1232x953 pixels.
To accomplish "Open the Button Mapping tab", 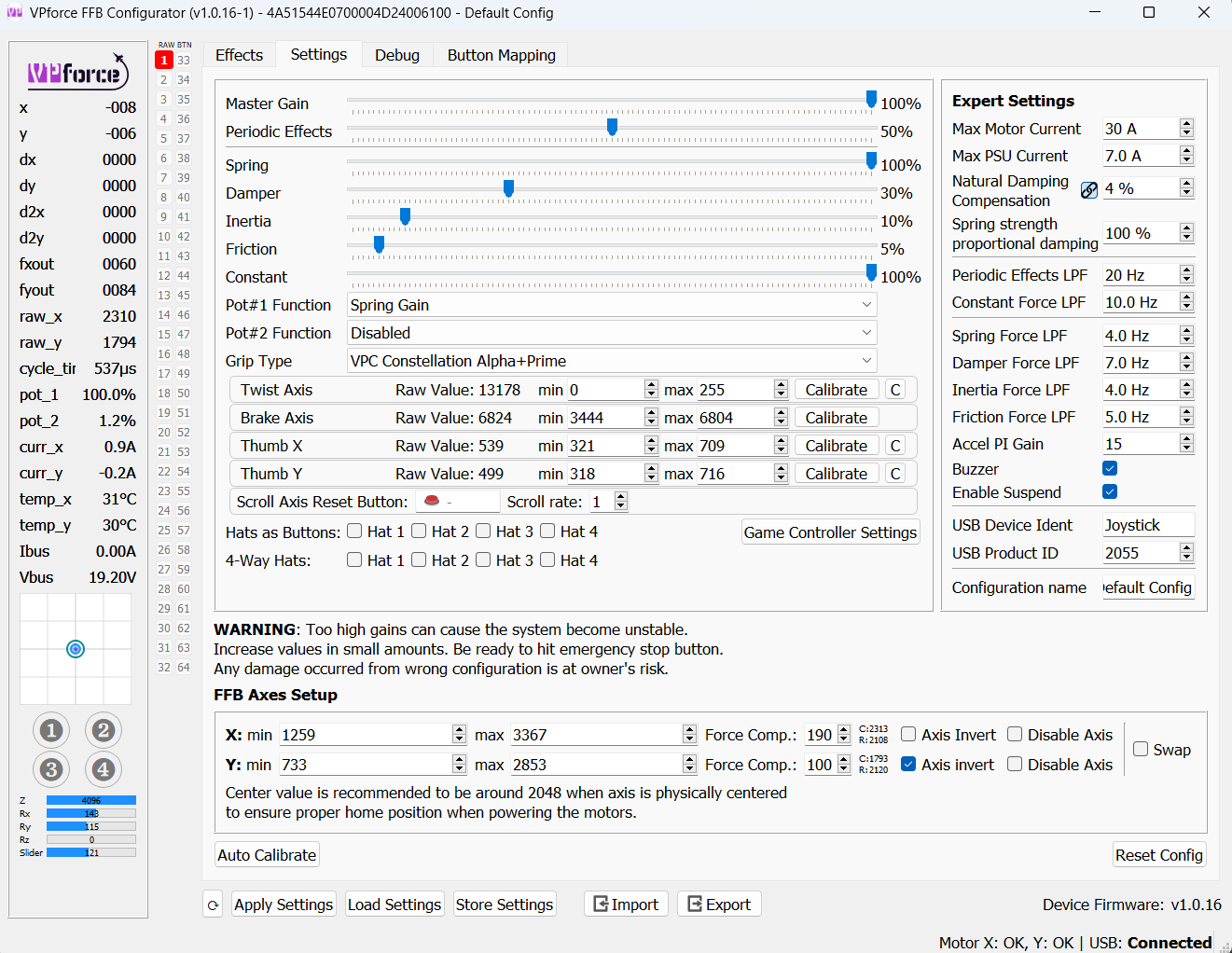I will click(x=501, y=55).
